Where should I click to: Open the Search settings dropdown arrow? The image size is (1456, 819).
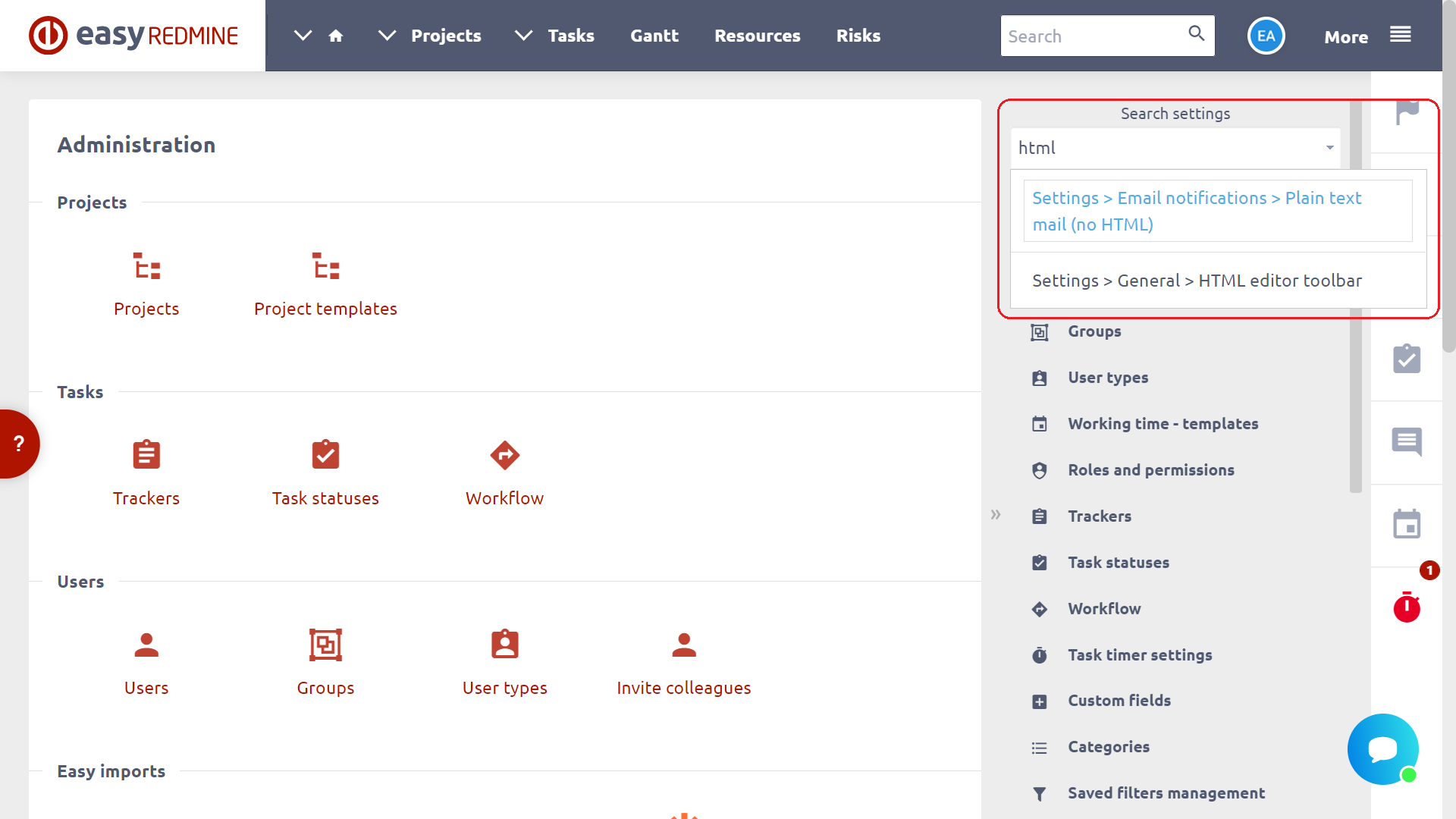tap(1329, 148)
